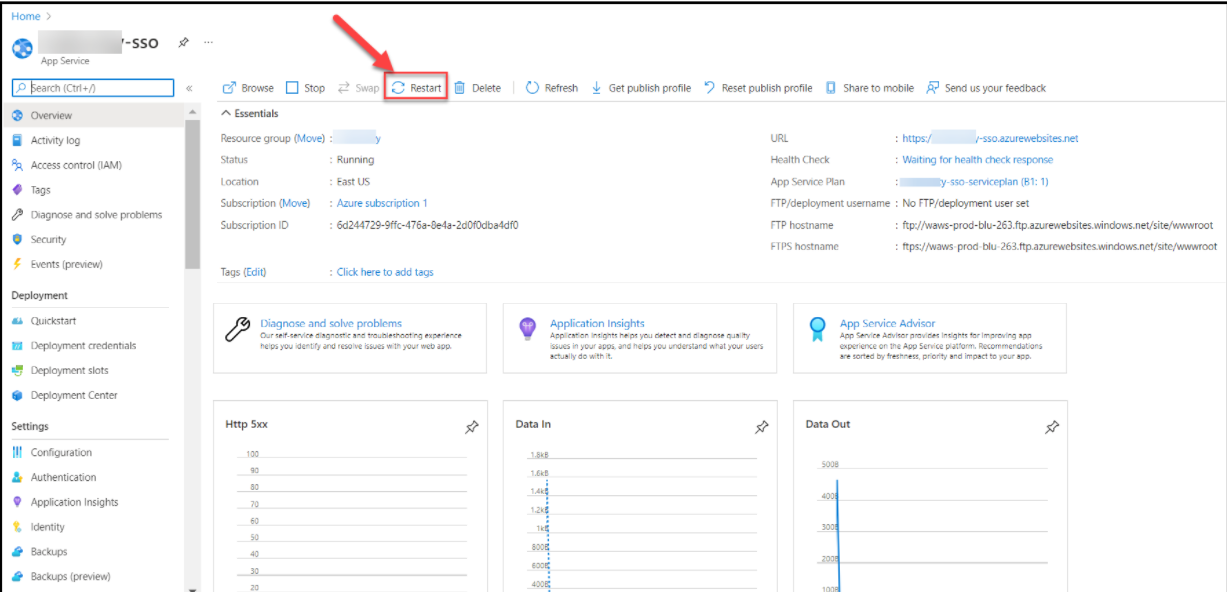Open the azurewebsites.net URL link
Screen dimensions: 1227x592
click(990, 138)
